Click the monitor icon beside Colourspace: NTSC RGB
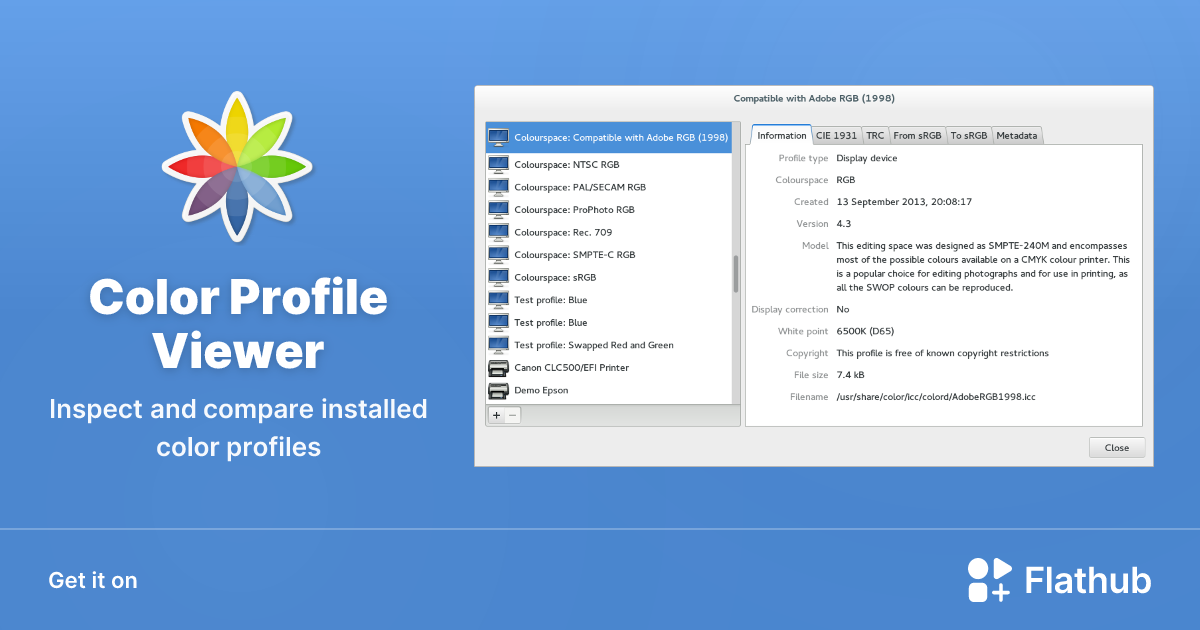The image size is (1200, 630). tap(498, 164)
